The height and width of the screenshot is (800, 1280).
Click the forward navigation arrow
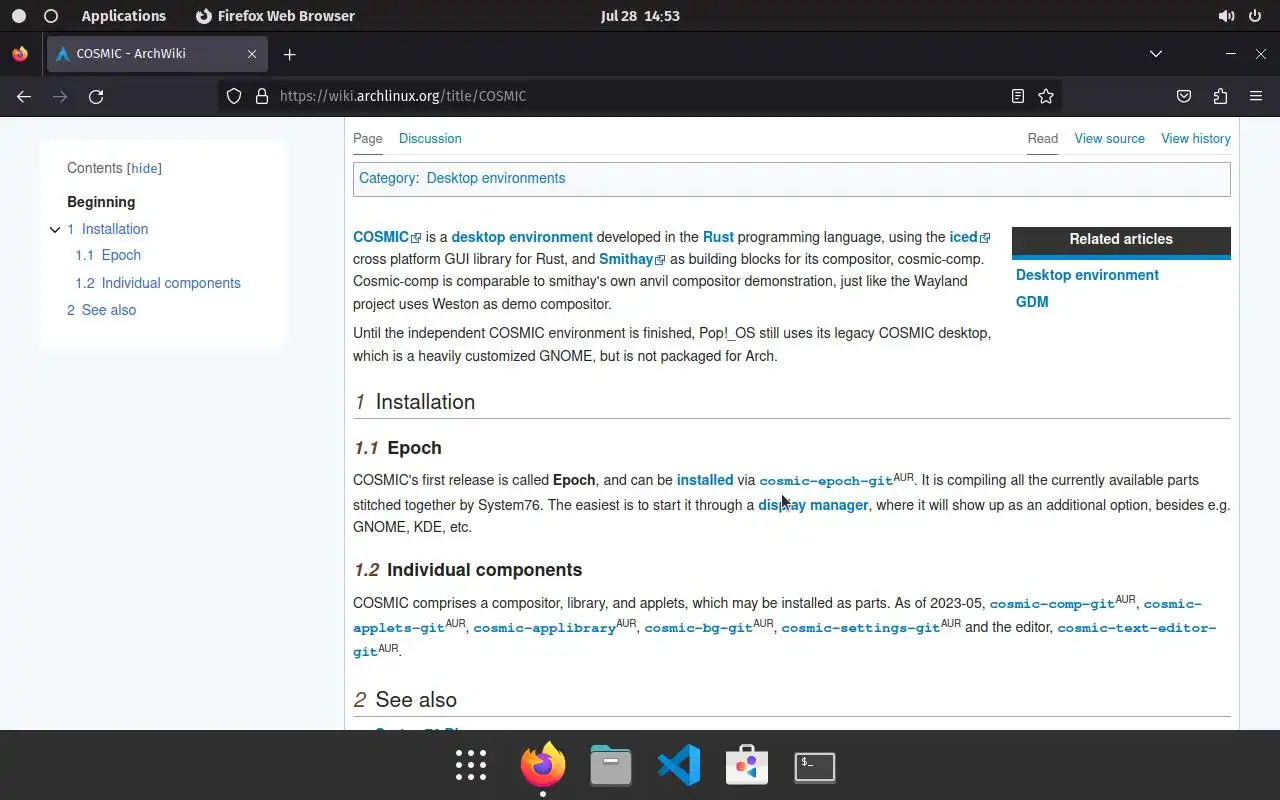click(x=60, y=96)
